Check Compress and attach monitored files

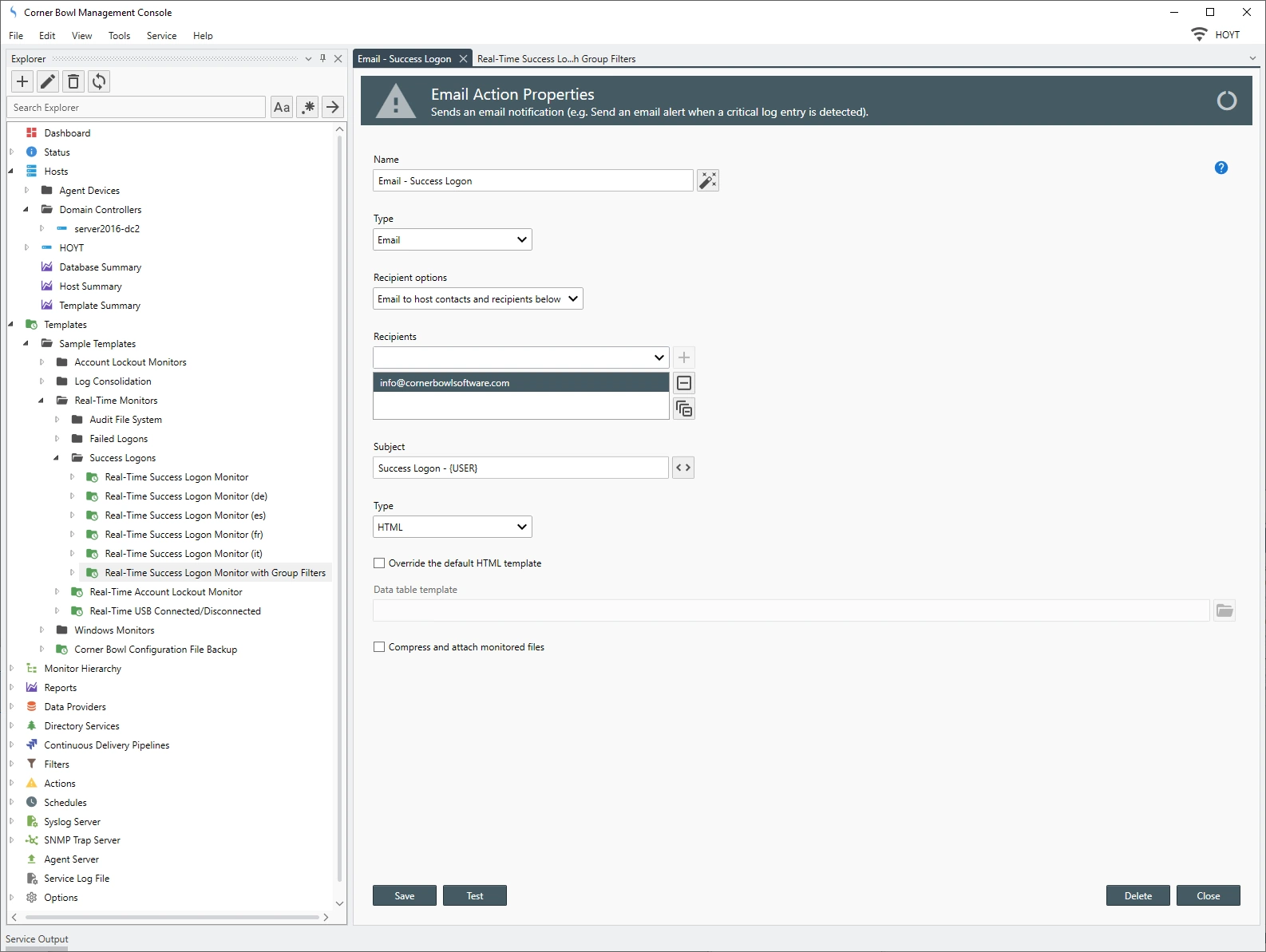click(379, 647)
